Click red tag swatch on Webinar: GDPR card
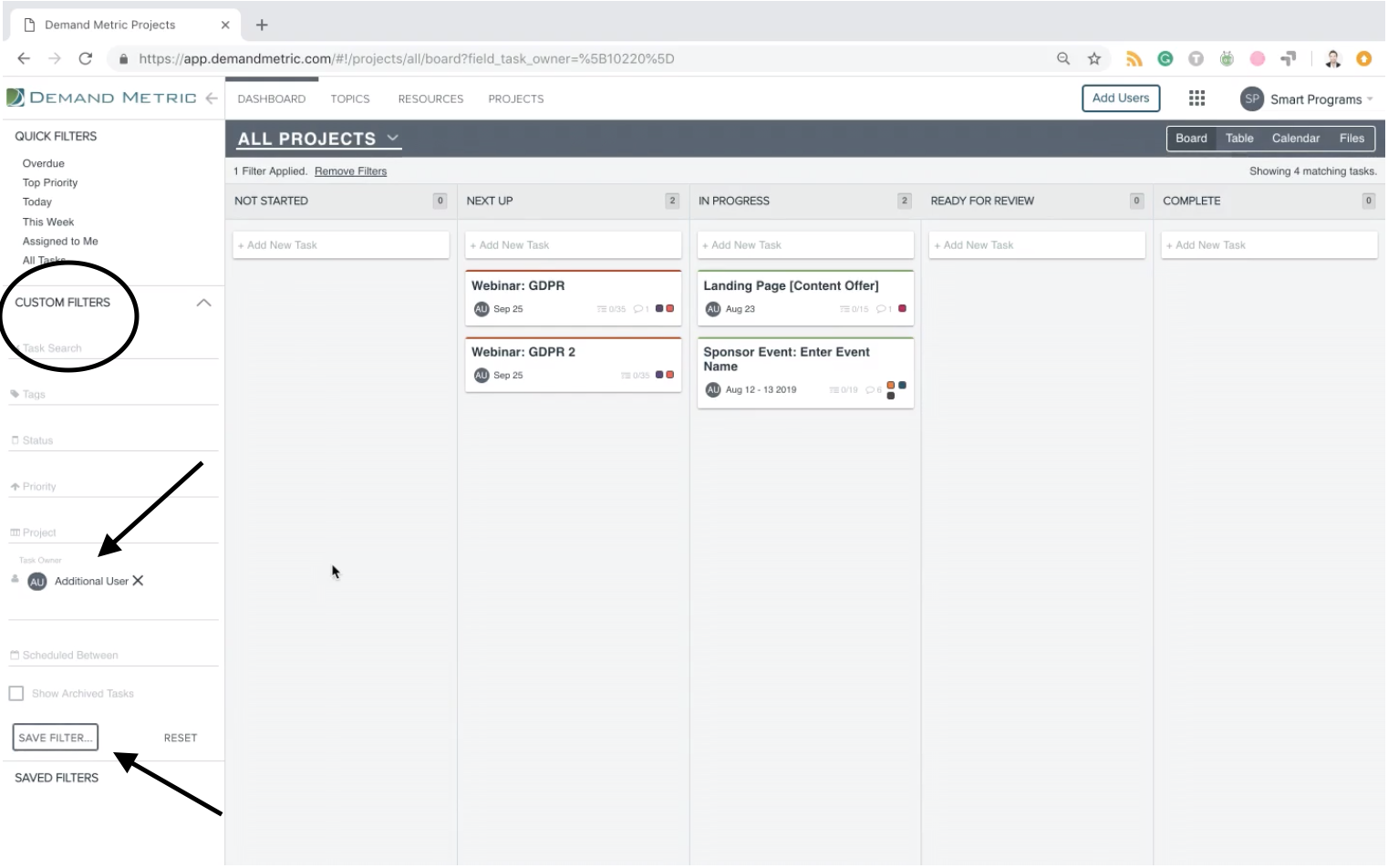The image size is (1388, 868). point(670,309)
